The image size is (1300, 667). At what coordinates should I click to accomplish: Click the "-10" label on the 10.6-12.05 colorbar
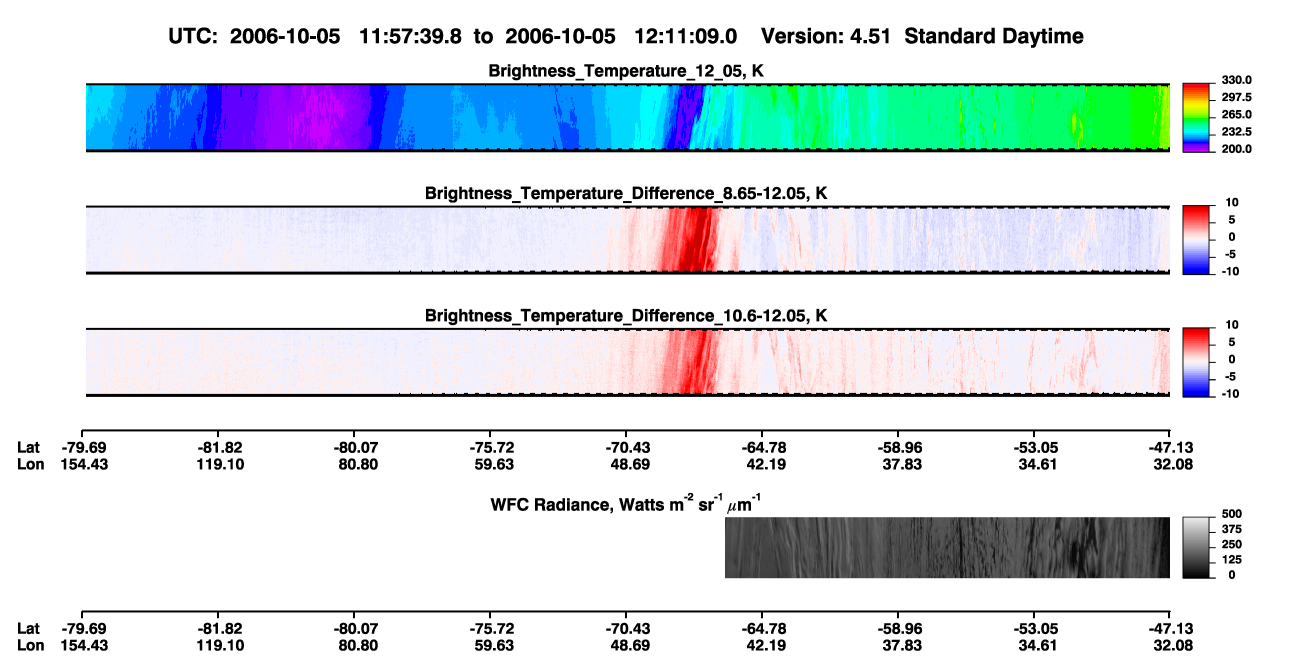click(1230, 394)
